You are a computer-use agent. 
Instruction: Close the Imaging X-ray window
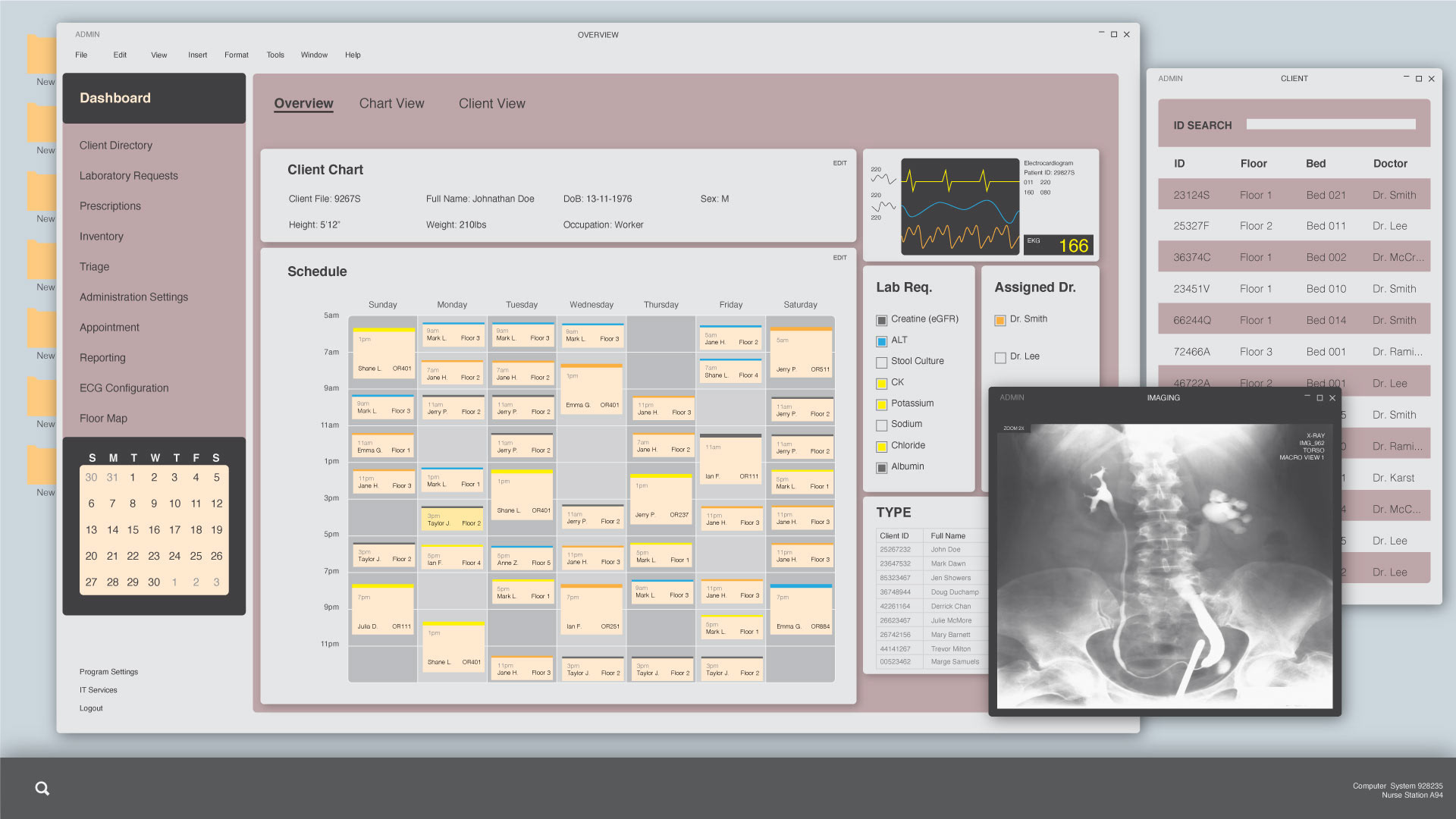pyautogui.click(x=1332, y=397)
